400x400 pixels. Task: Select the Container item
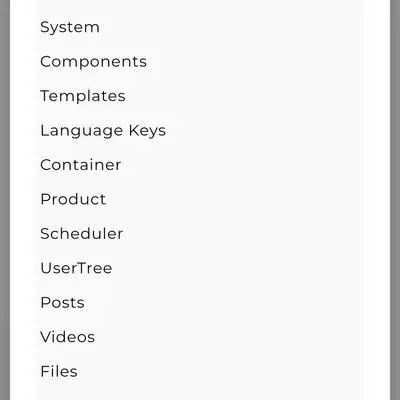[81, 165]
